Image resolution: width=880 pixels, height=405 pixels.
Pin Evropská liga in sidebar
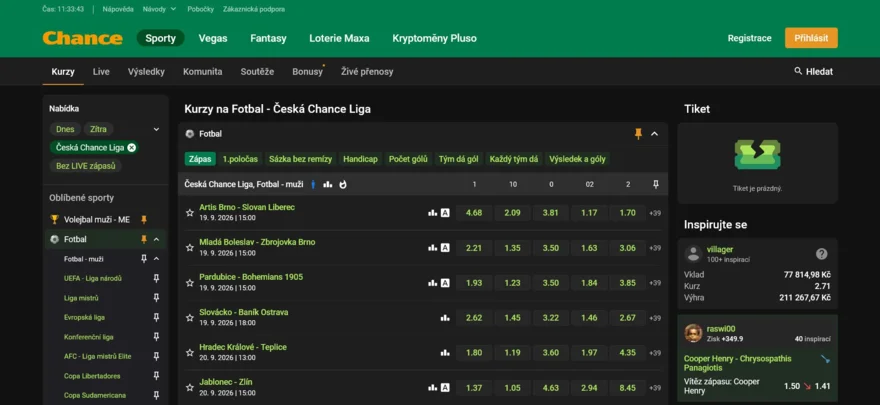tap(157, 317)
